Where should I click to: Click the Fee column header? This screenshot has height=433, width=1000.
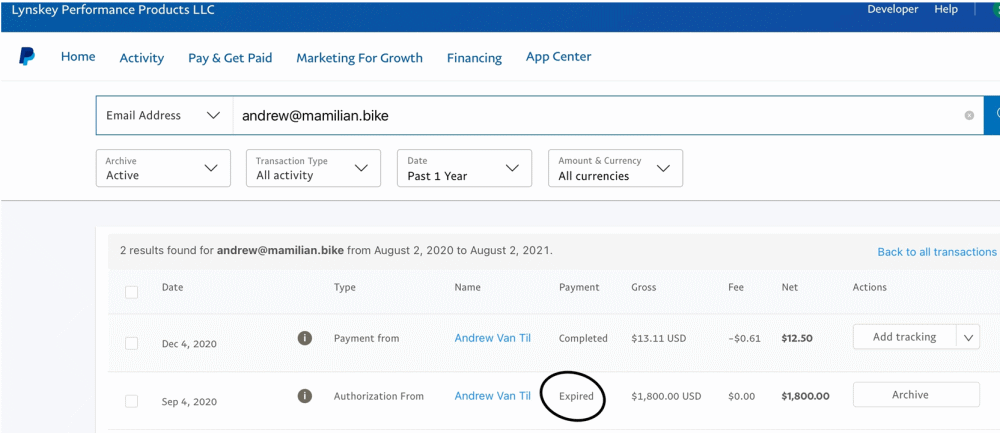point(736,288)
